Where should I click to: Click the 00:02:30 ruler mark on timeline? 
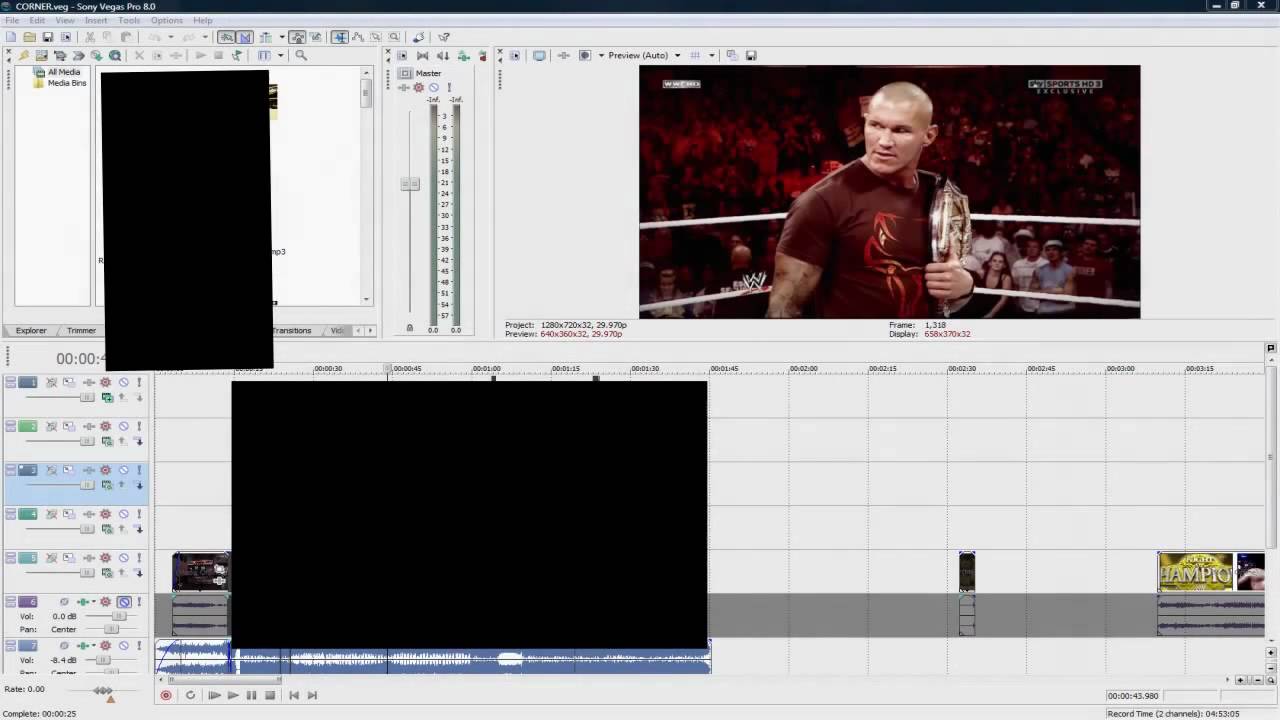tap(961, 369)
